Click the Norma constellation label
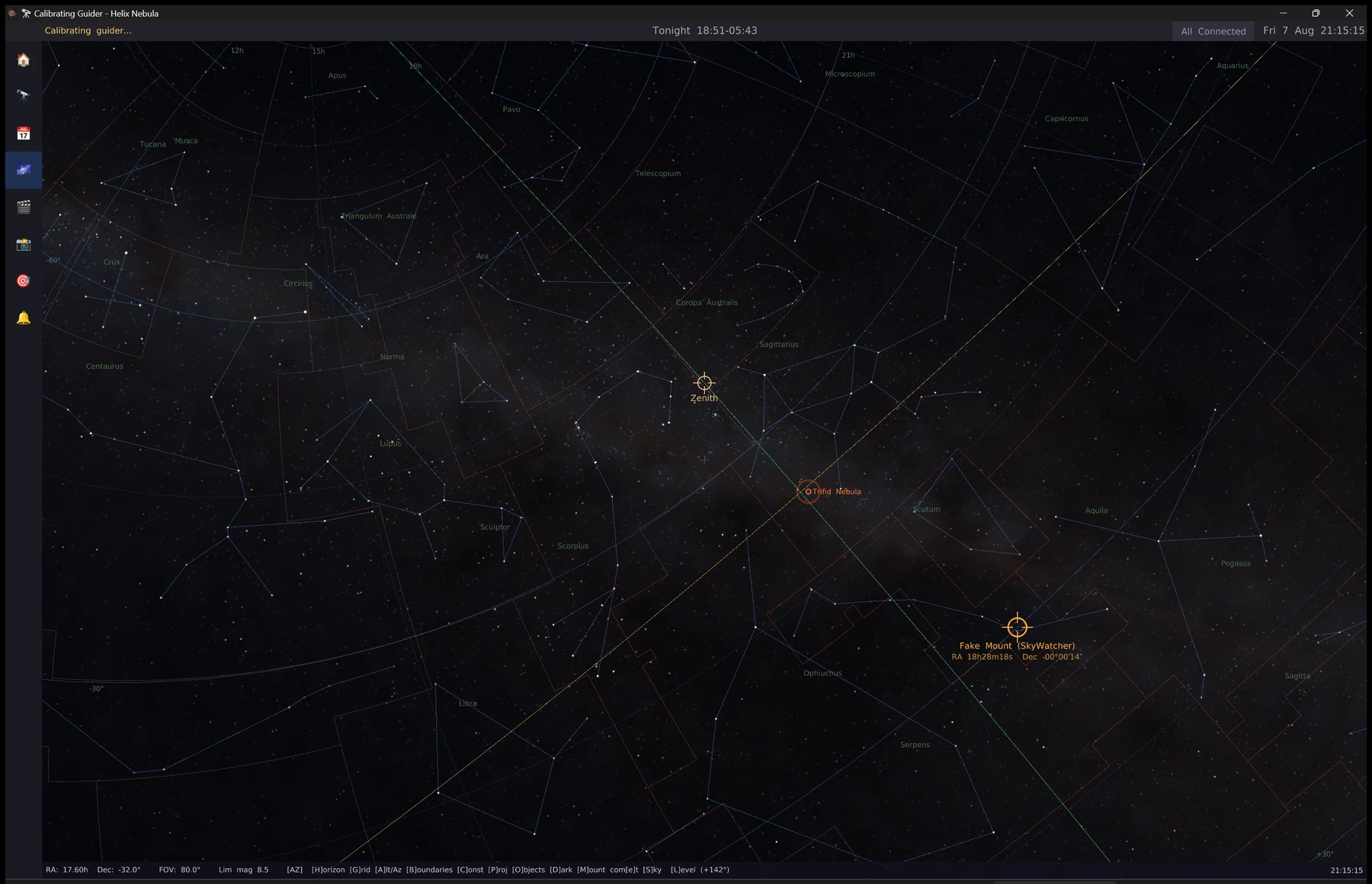1372x884 pixels. [x=392, y=357]
